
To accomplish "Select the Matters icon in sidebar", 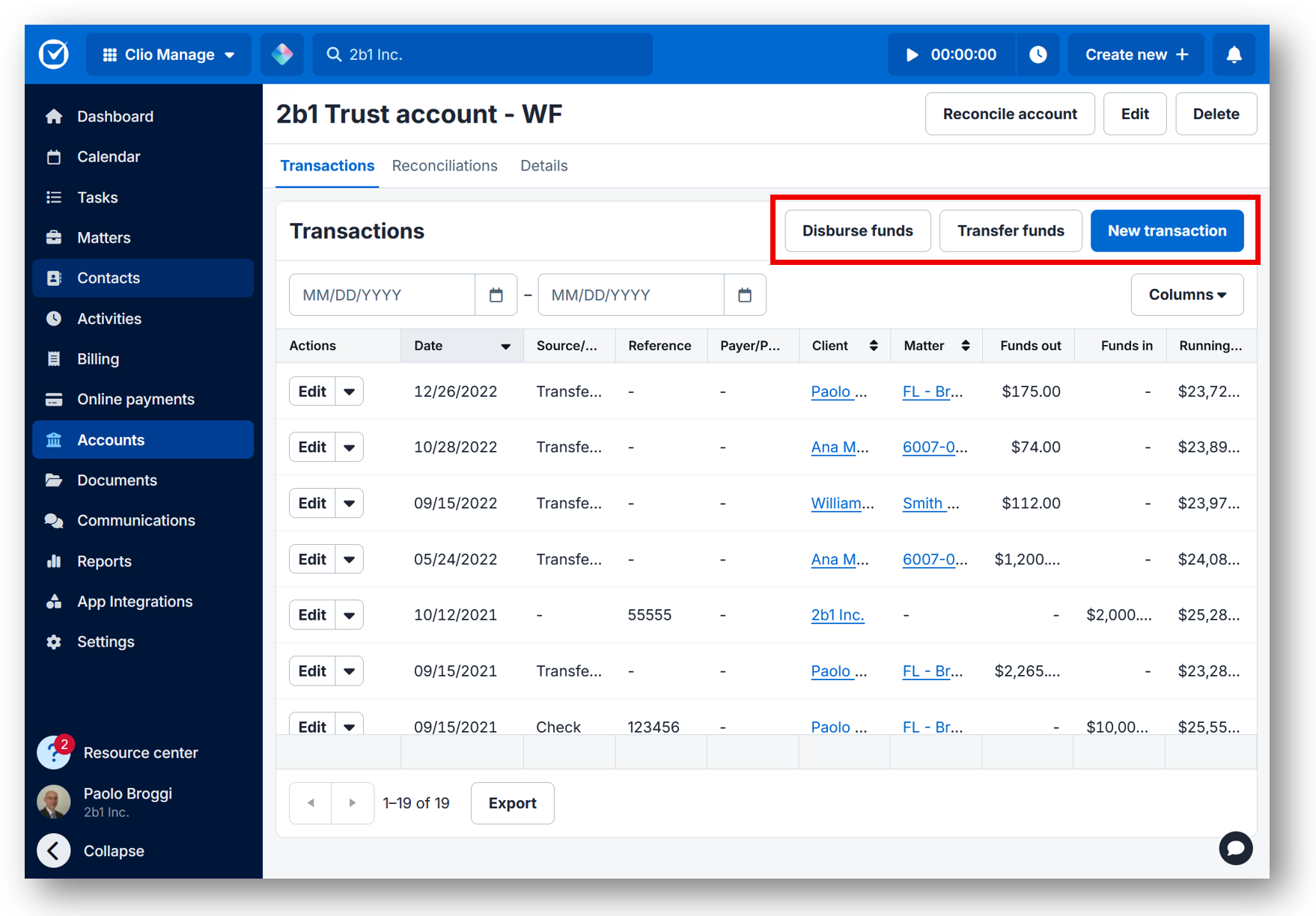I will [x=54, y=237].
